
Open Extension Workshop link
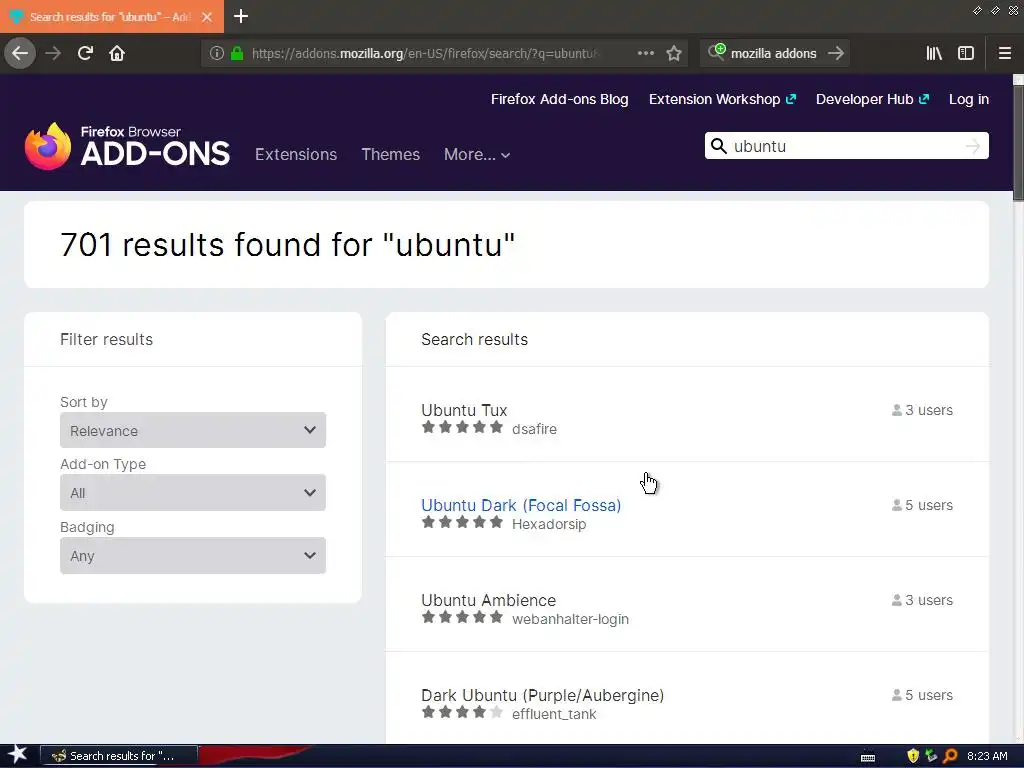click(x=722, y=99)
